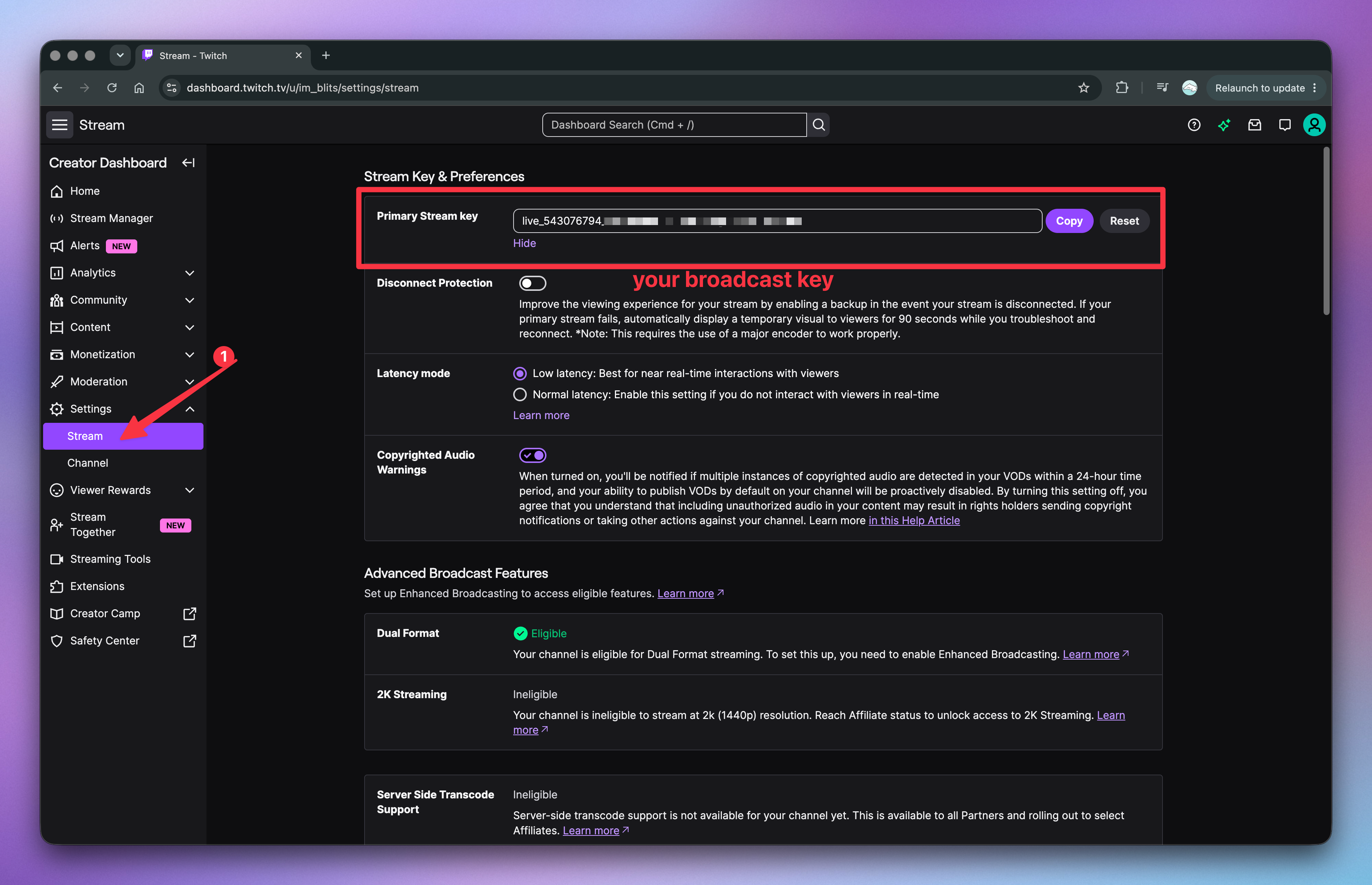Collapse the Creator Dashboard sidebar arrow
Screen dimensions: 1372x885
coord(188,163)
